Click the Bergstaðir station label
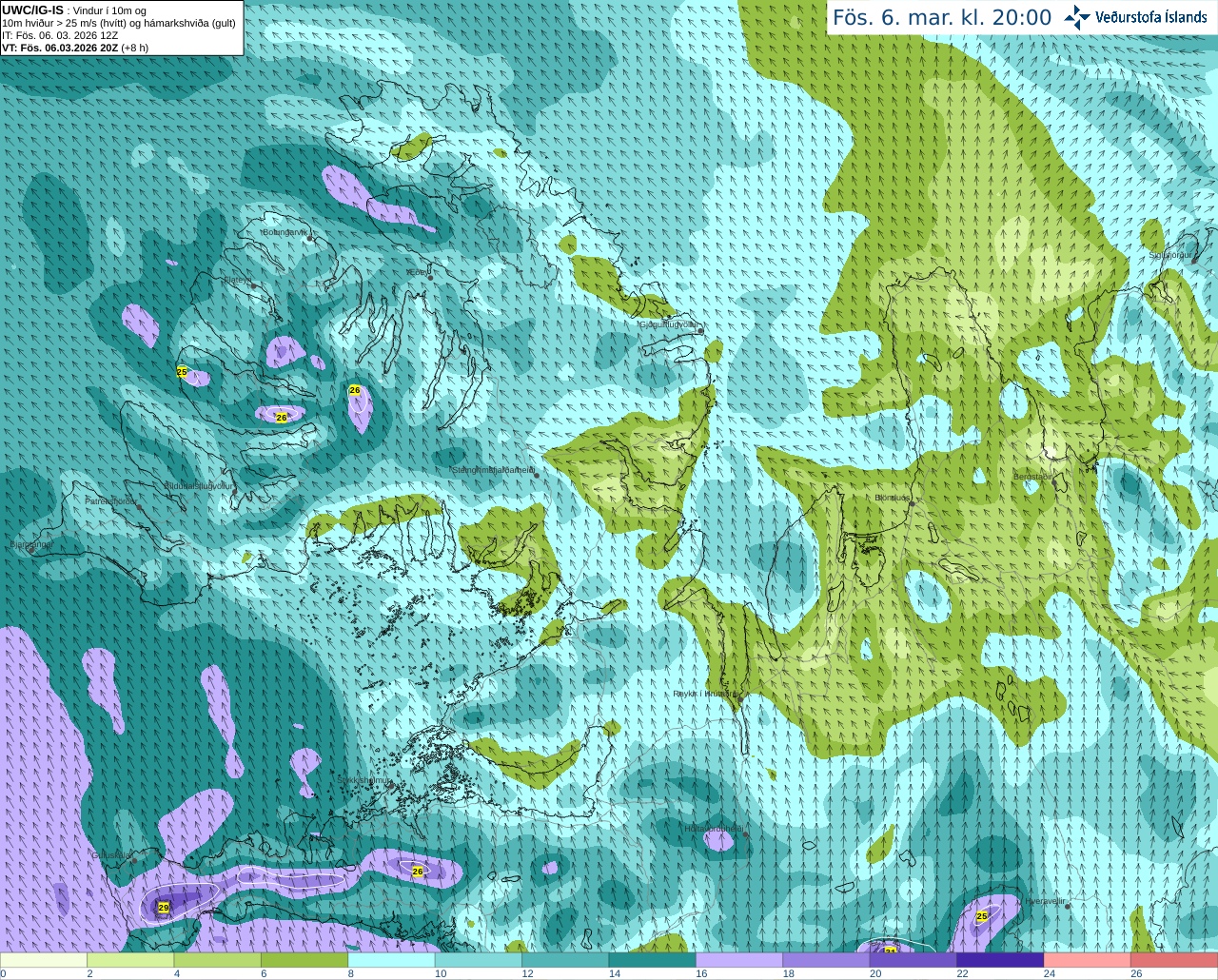This screenshot has width=1218, height=980. [1033, 477]
